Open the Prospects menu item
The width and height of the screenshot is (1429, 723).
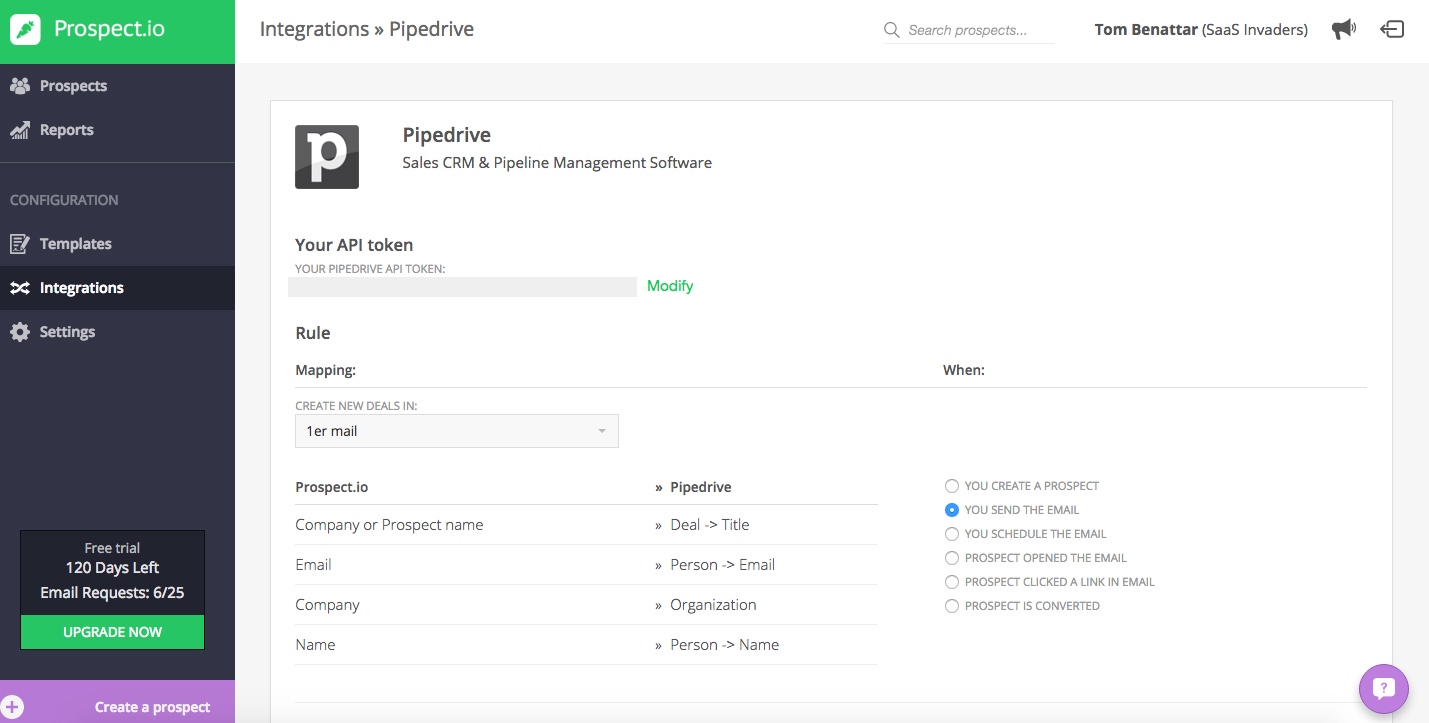click(117, 86)
